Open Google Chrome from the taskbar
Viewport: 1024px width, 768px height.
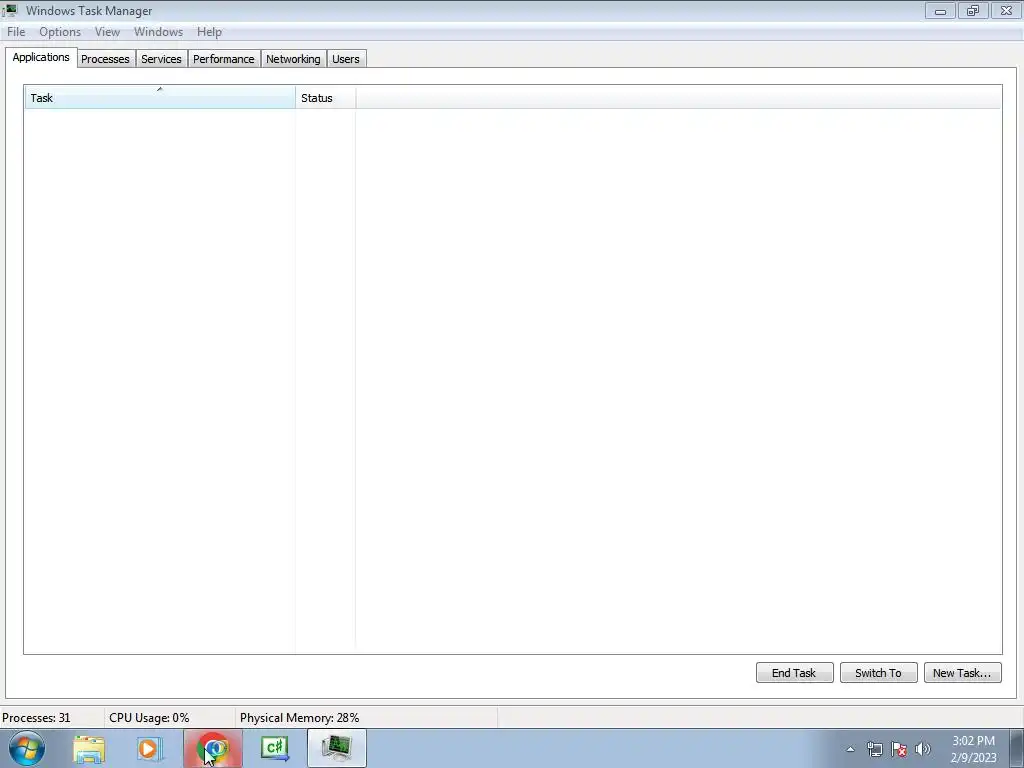pyautogui.click(x=213, y=748)
